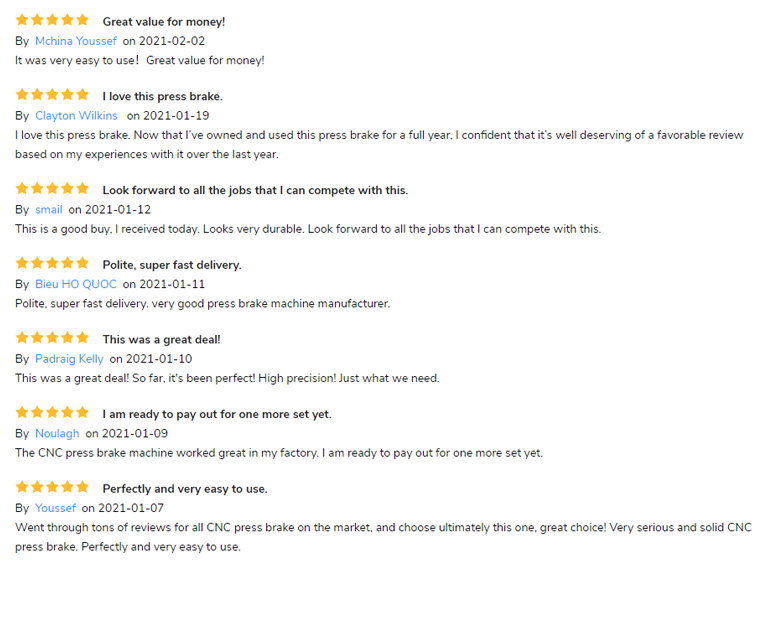Click the 'Perfectly and very easy to use.' title
The width and height of the screenshot is (760, 620).
(185, 489)
